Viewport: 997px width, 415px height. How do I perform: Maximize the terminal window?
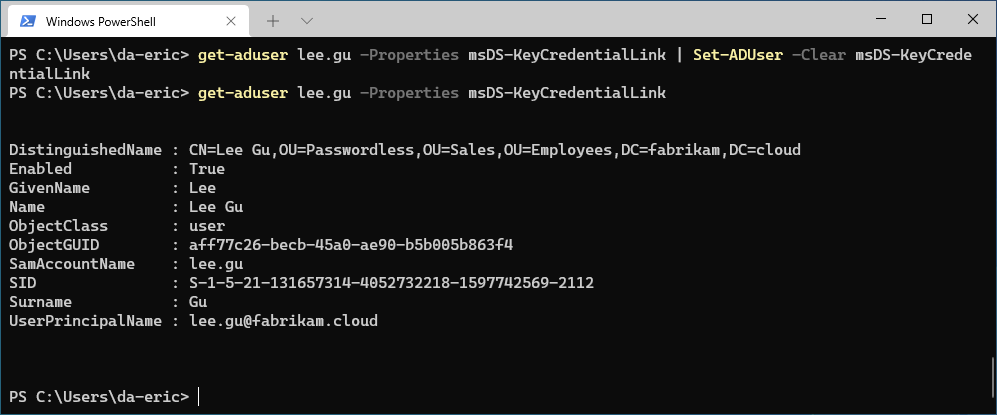click(927, 19)
